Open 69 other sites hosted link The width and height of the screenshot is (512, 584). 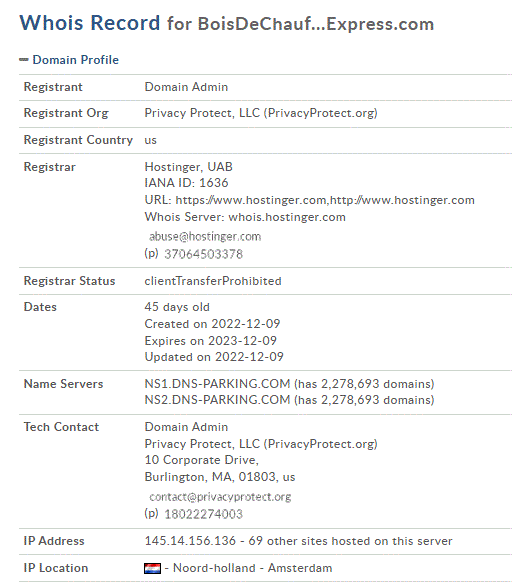coord(350,541)
